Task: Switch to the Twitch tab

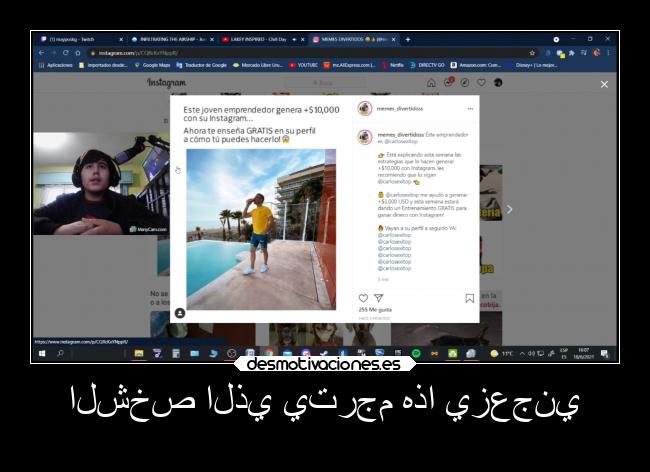Action: [82, 39]
